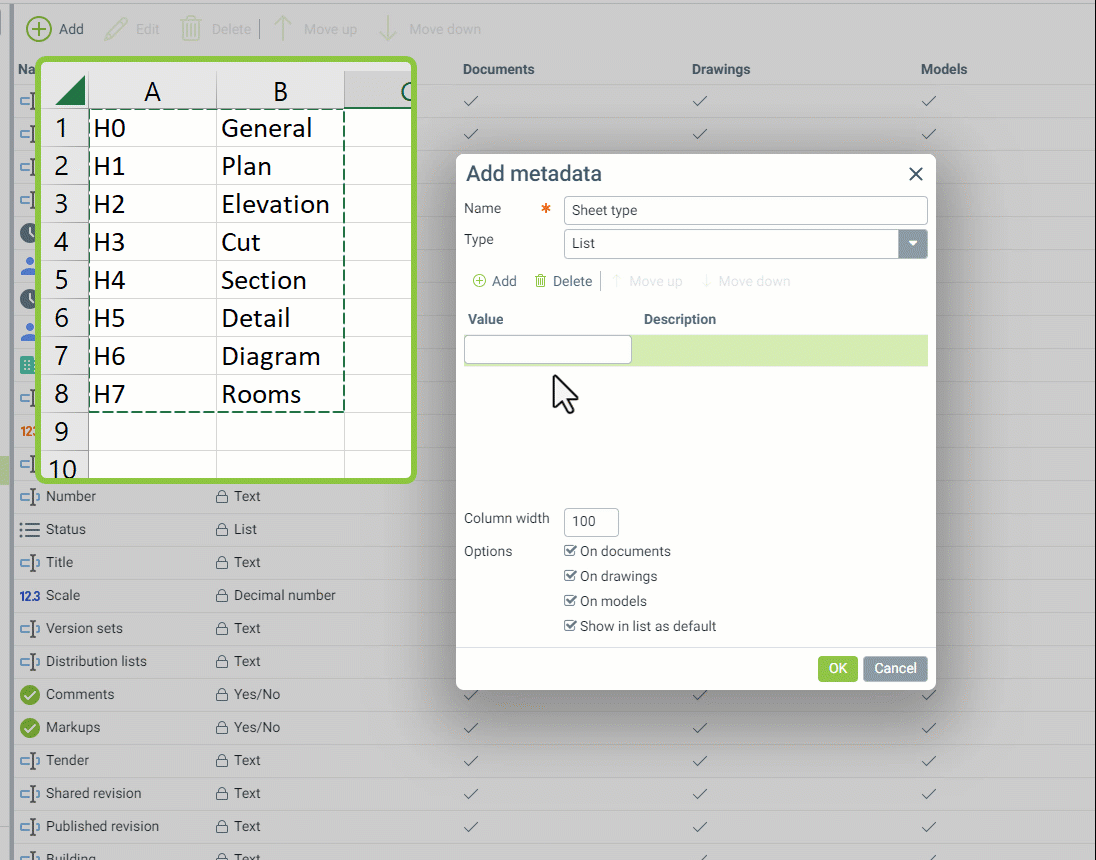Click the Documents column header
Viewport: 1096px width, 860px height.
498,70
